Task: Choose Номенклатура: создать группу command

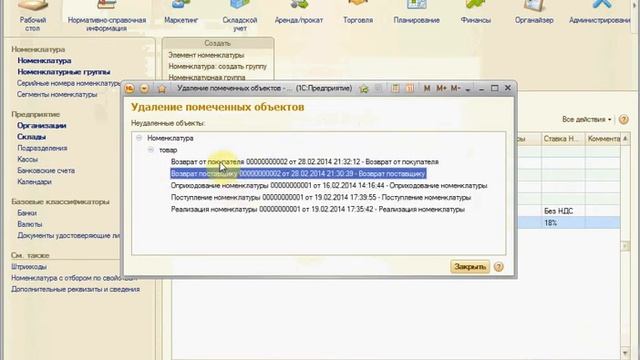Action: (x=218, y=66)
